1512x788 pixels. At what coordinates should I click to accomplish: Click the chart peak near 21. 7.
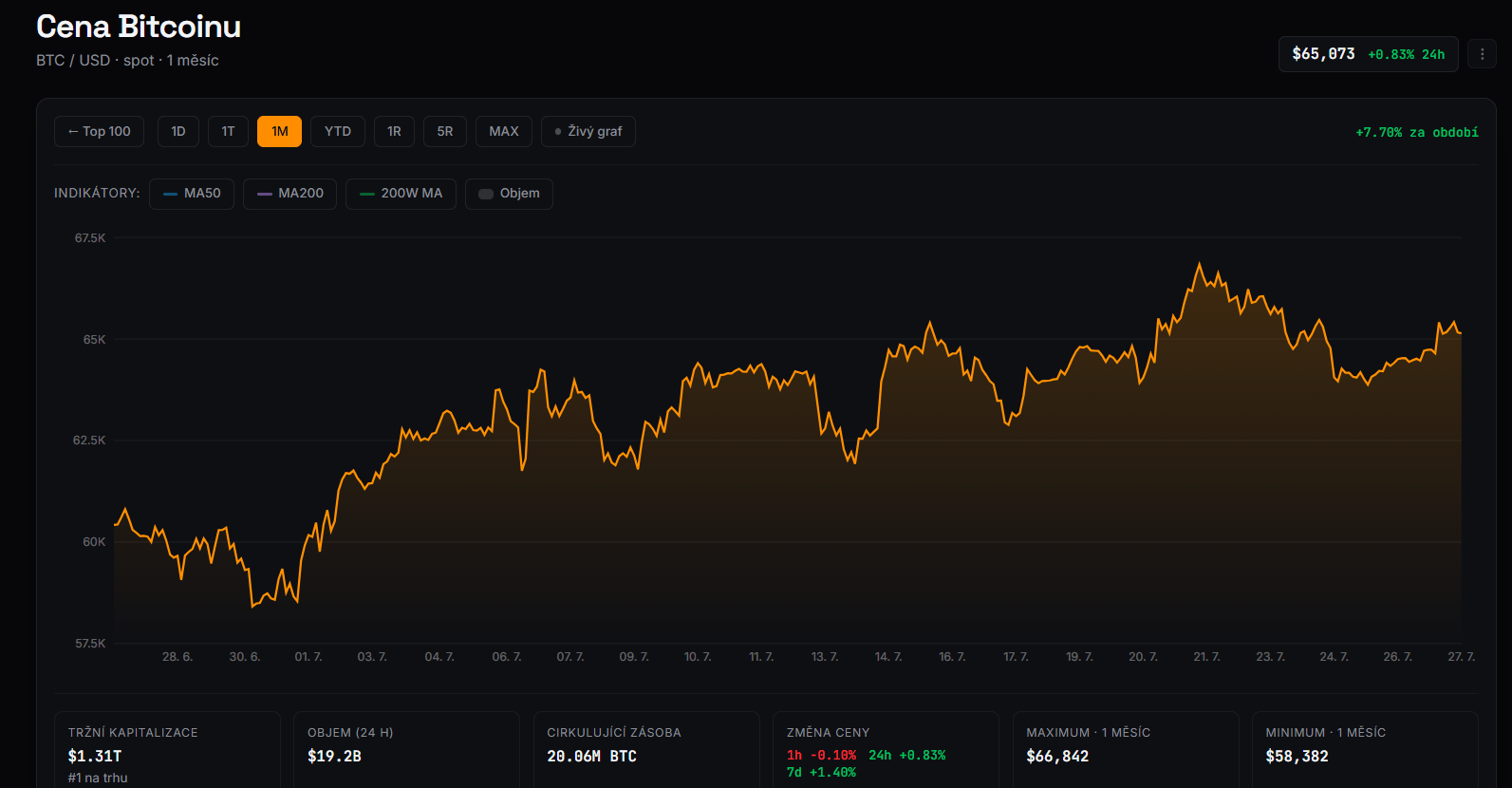[1200, 264]
